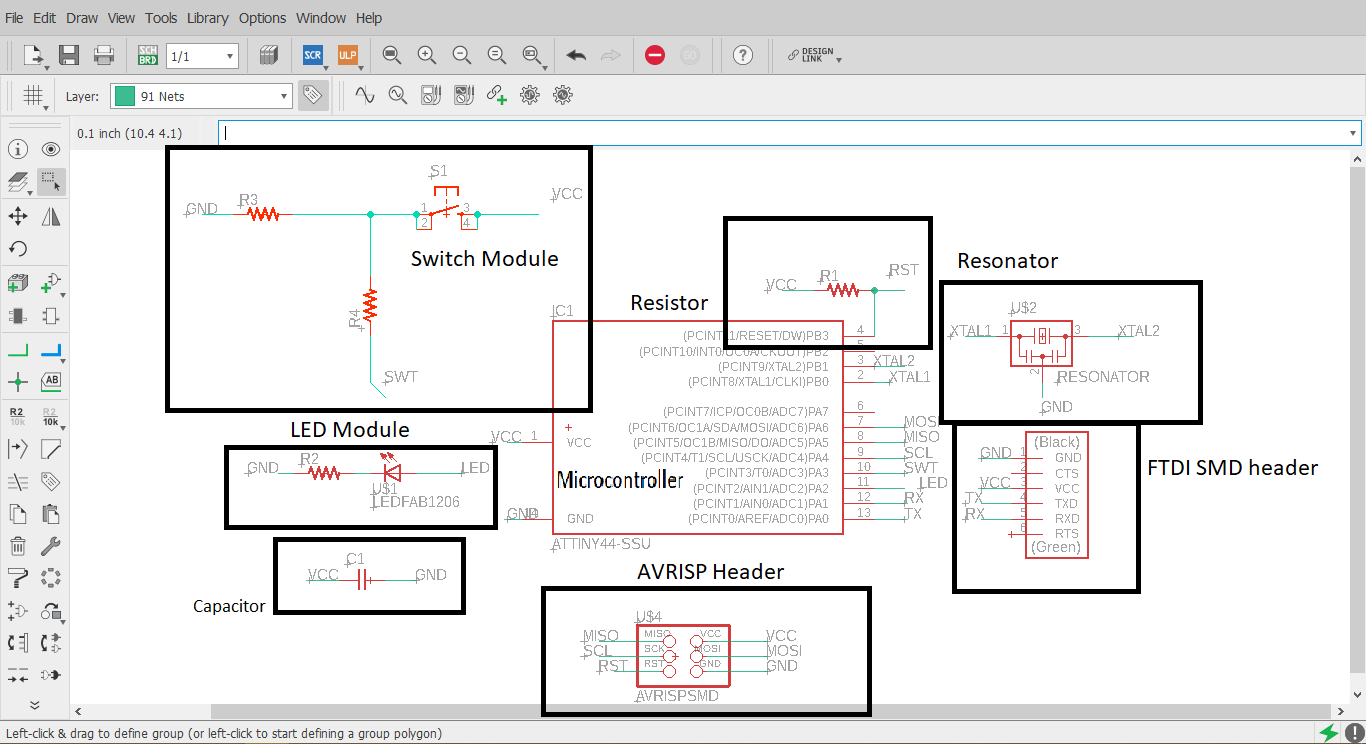Pick the net Label tool
The width and height of the screenshot is (1366, 744).
51,381
